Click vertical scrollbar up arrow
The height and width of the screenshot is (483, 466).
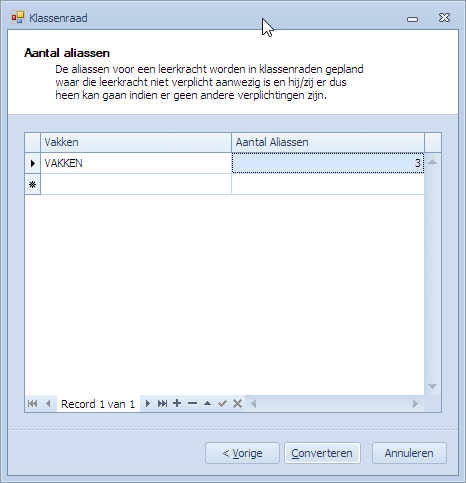click(x=432, y=162)
